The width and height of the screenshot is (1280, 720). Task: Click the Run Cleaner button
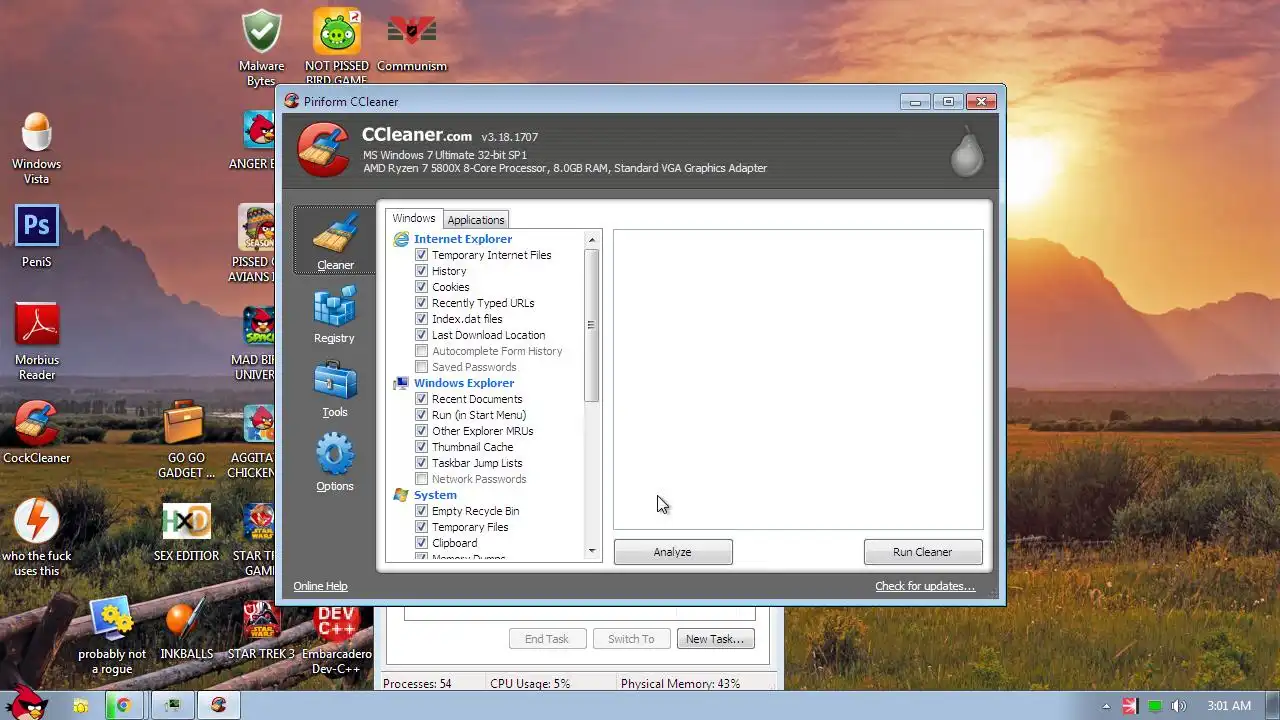coord(923,552)
